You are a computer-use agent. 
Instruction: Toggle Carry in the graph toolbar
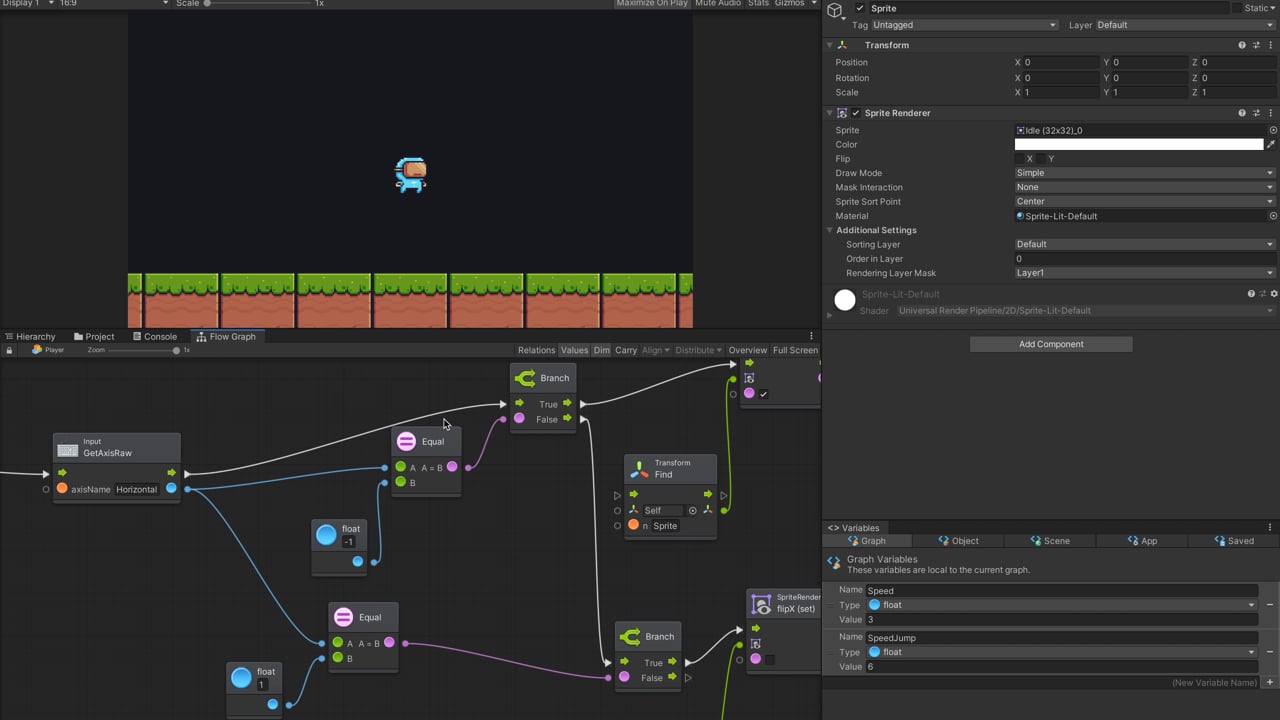626,350
